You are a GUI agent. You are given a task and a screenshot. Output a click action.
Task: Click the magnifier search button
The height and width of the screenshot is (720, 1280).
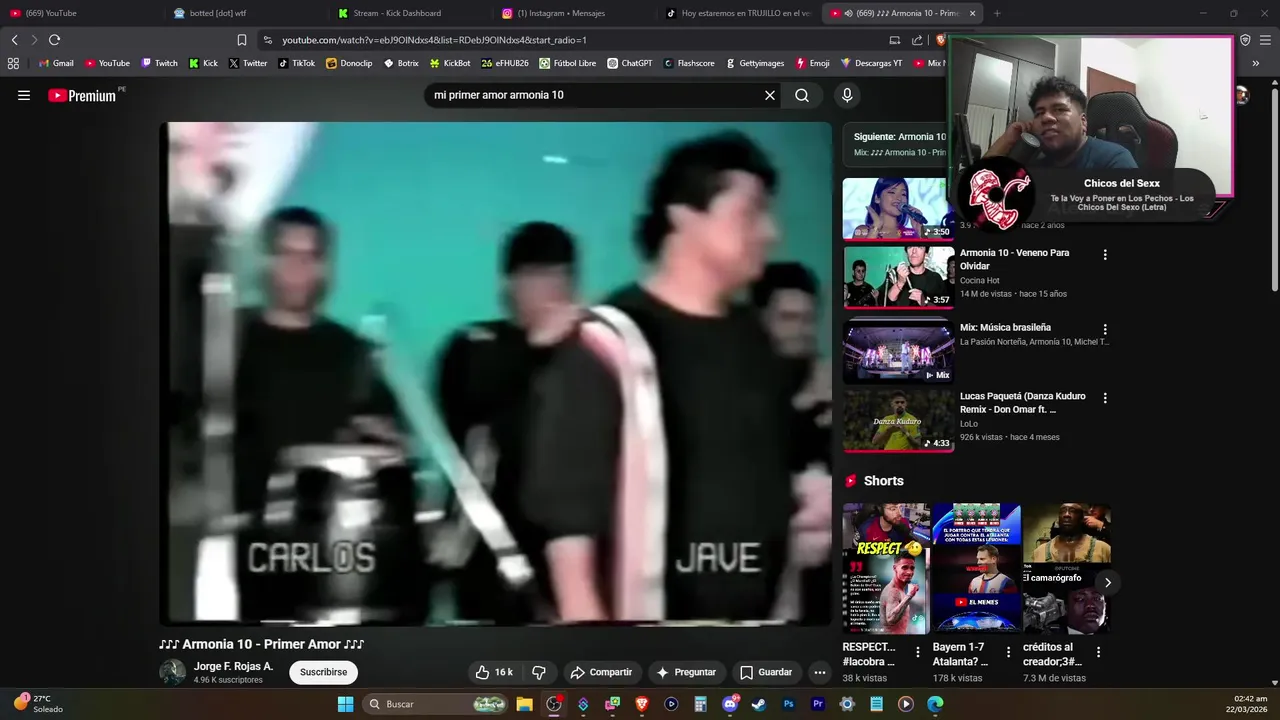coord(802,95)
